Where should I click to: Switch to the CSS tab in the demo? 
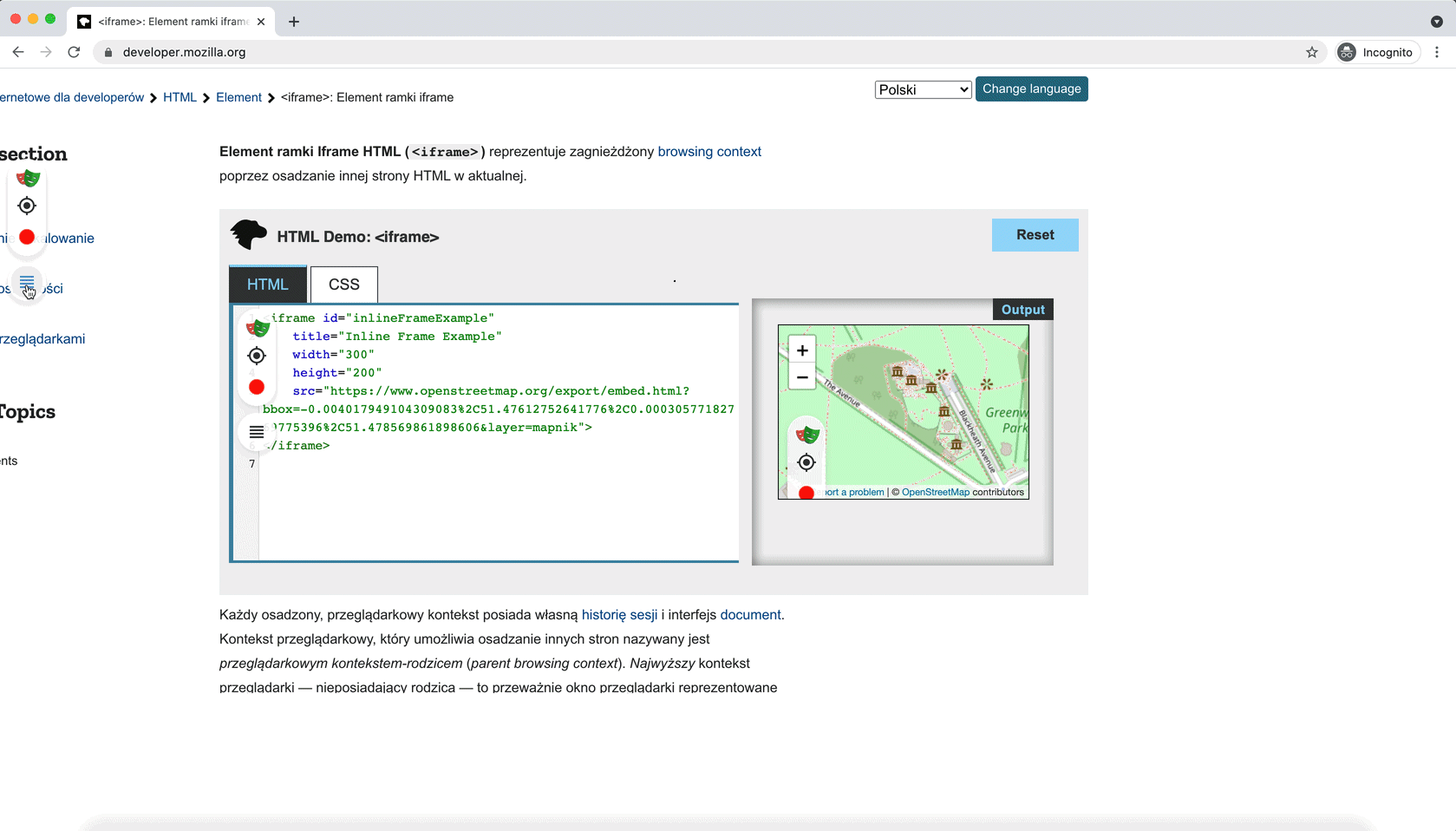(x=344, y=284)
